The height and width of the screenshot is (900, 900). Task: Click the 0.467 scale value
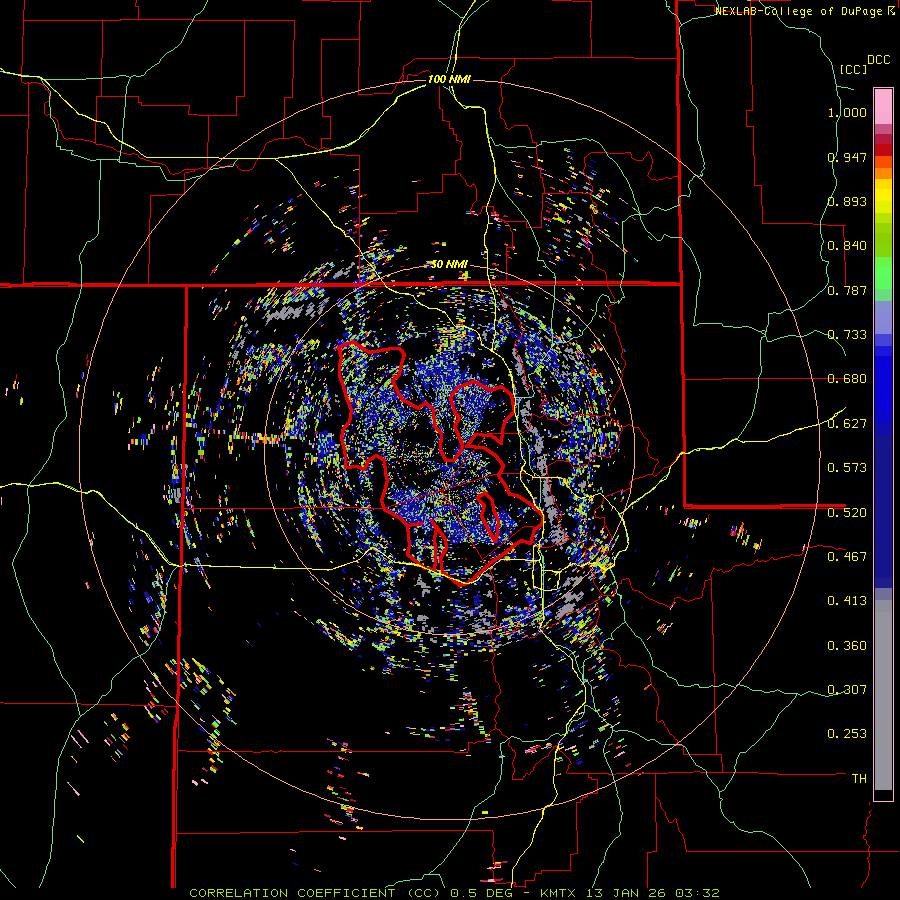(847, 557)
